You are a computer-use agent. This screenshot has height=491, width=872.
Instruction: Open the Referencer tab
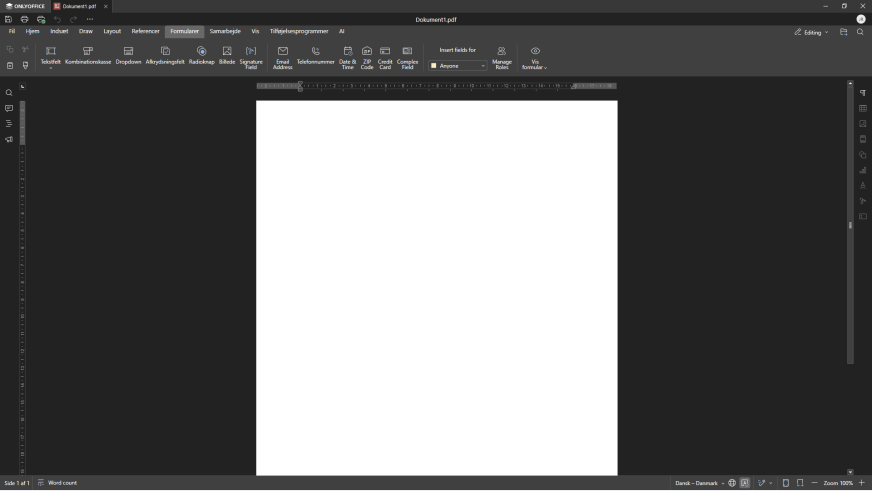(x=145, y=31)
